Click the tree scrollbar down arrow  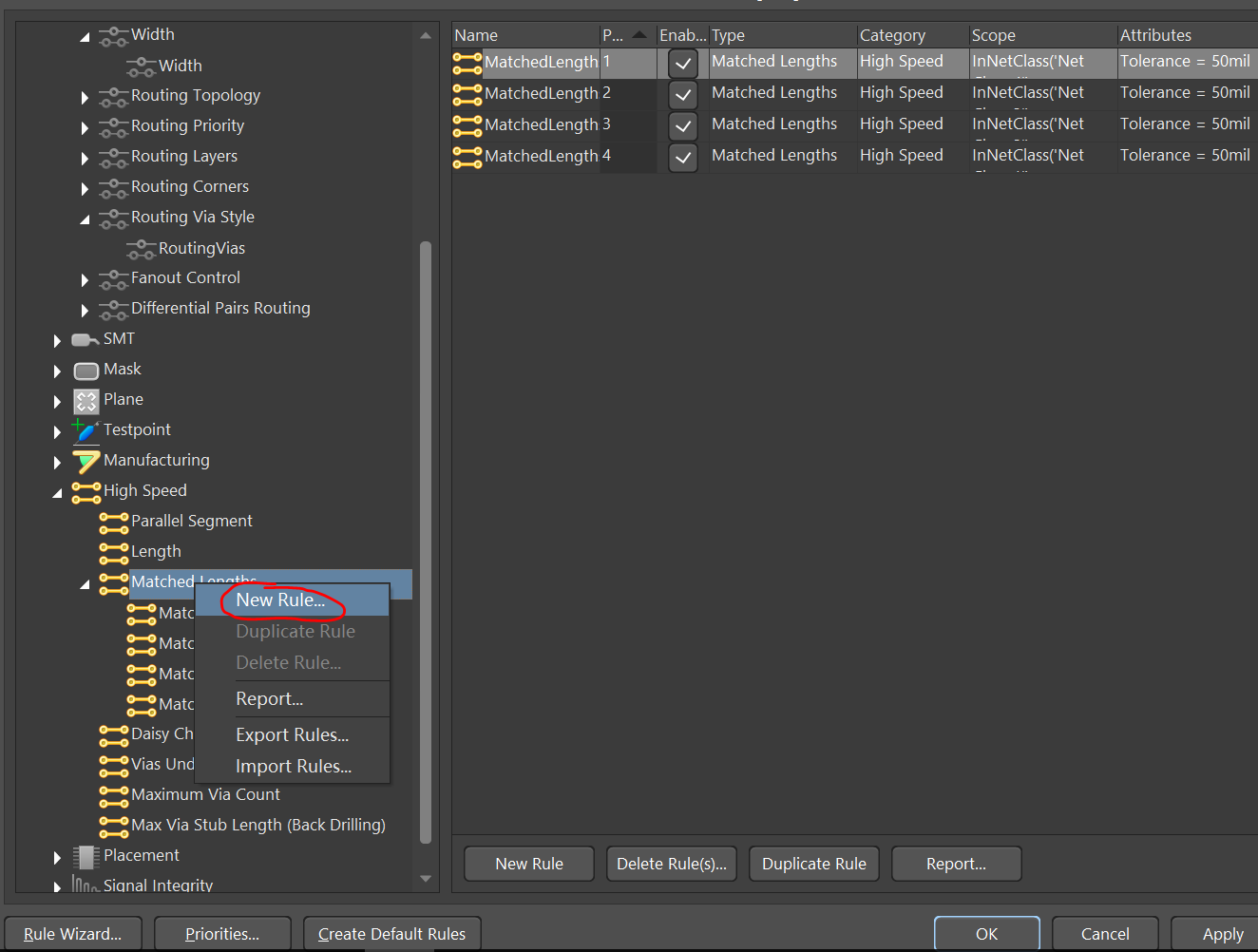426,879
